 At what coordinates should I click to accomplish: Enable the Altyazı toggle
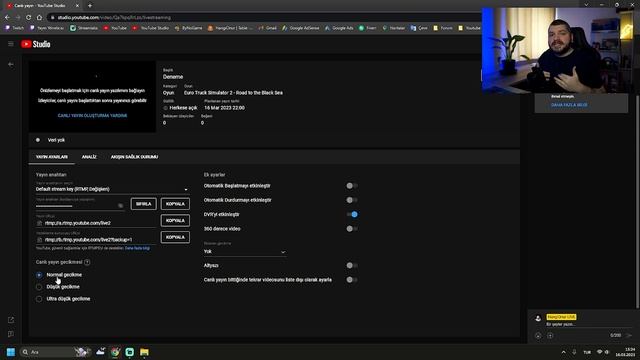(x=352, y=265)
